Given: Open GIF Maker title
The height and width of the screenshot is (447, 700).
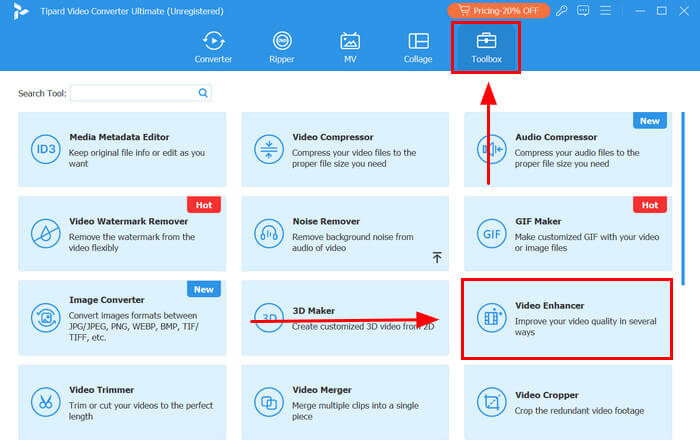Looking at the screenshot, I should coord(538,221).
